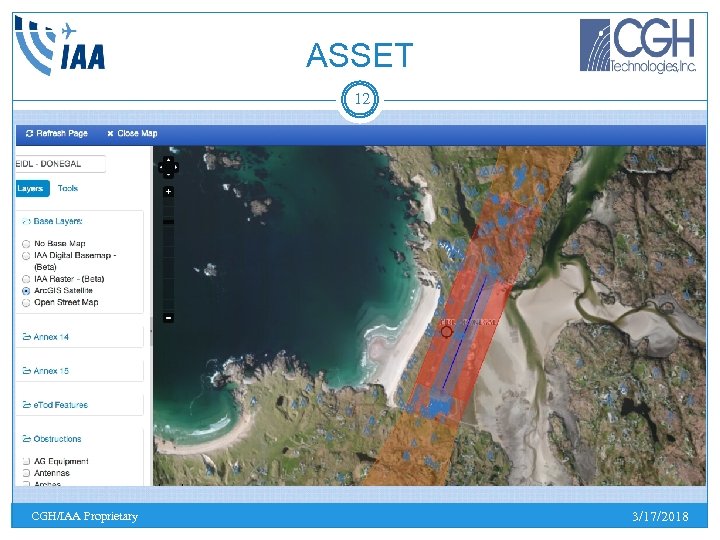This screenshot has height=540, width=720.
Task: Click the zoom level slider handle
Action: pos(169,222)
